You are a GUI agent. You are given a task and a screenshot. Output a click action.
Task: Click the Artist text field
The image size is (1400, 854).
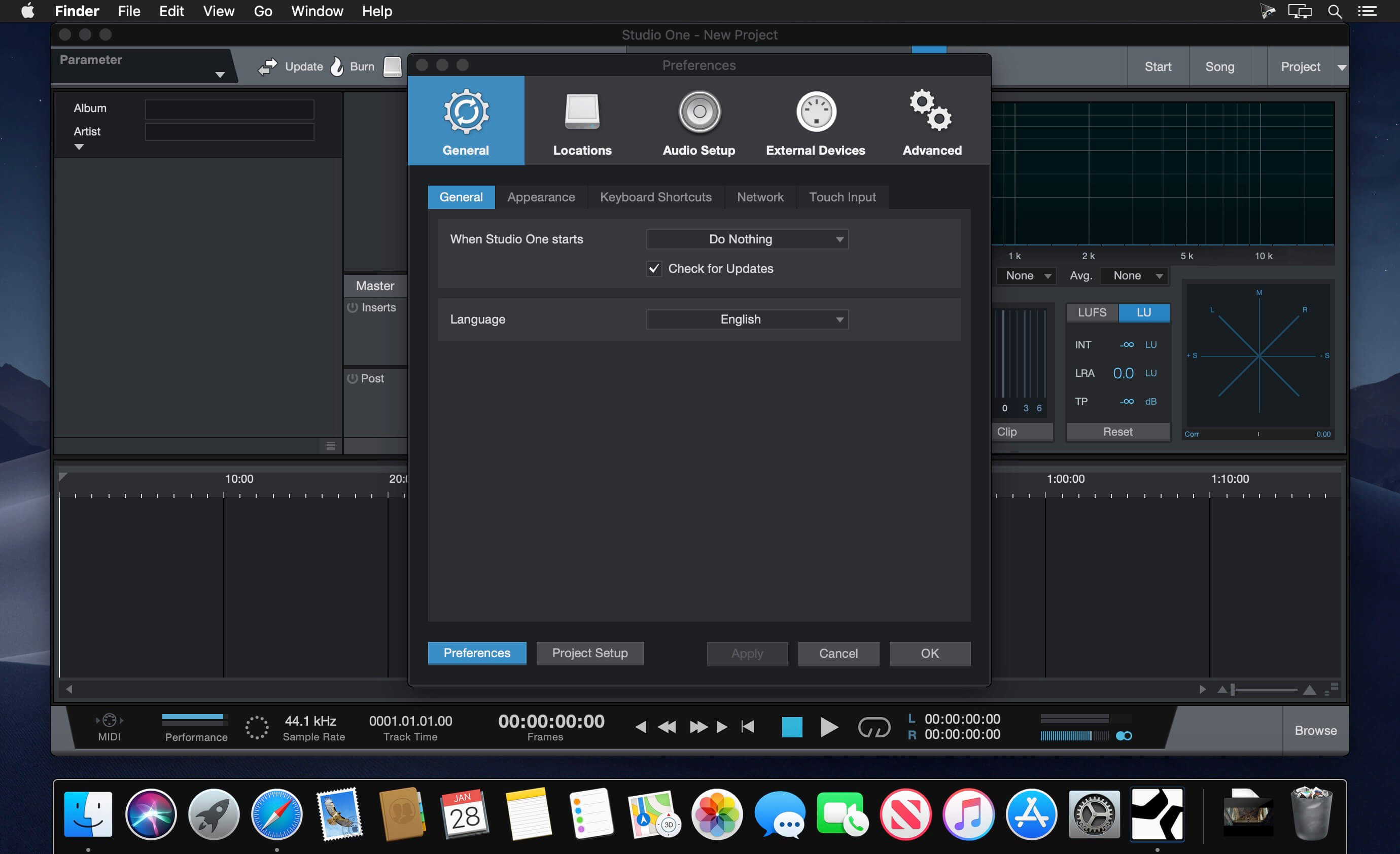230,132
